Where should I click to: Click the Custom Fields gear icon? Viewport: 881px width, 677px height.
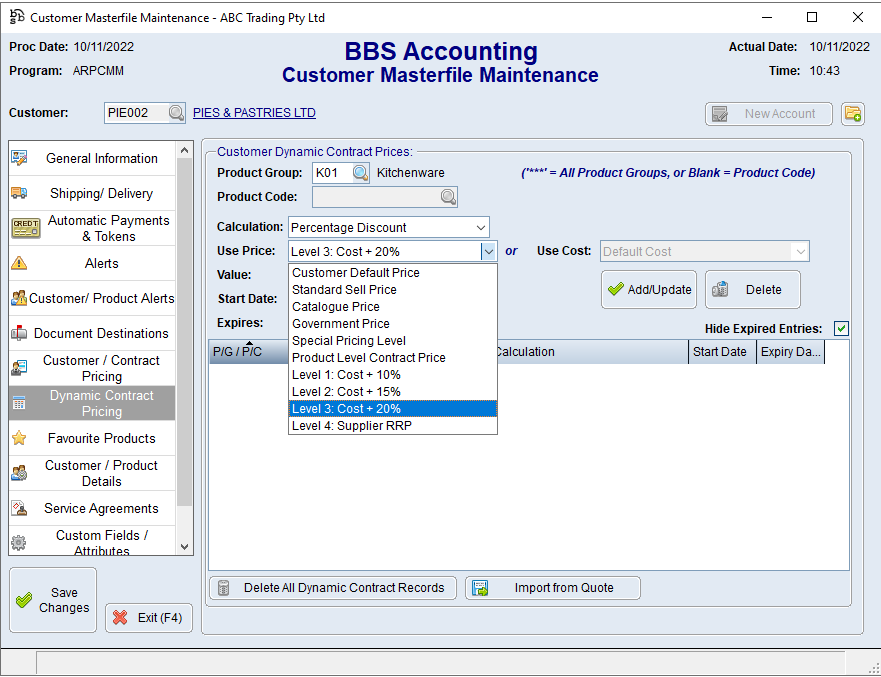[19, 543]
